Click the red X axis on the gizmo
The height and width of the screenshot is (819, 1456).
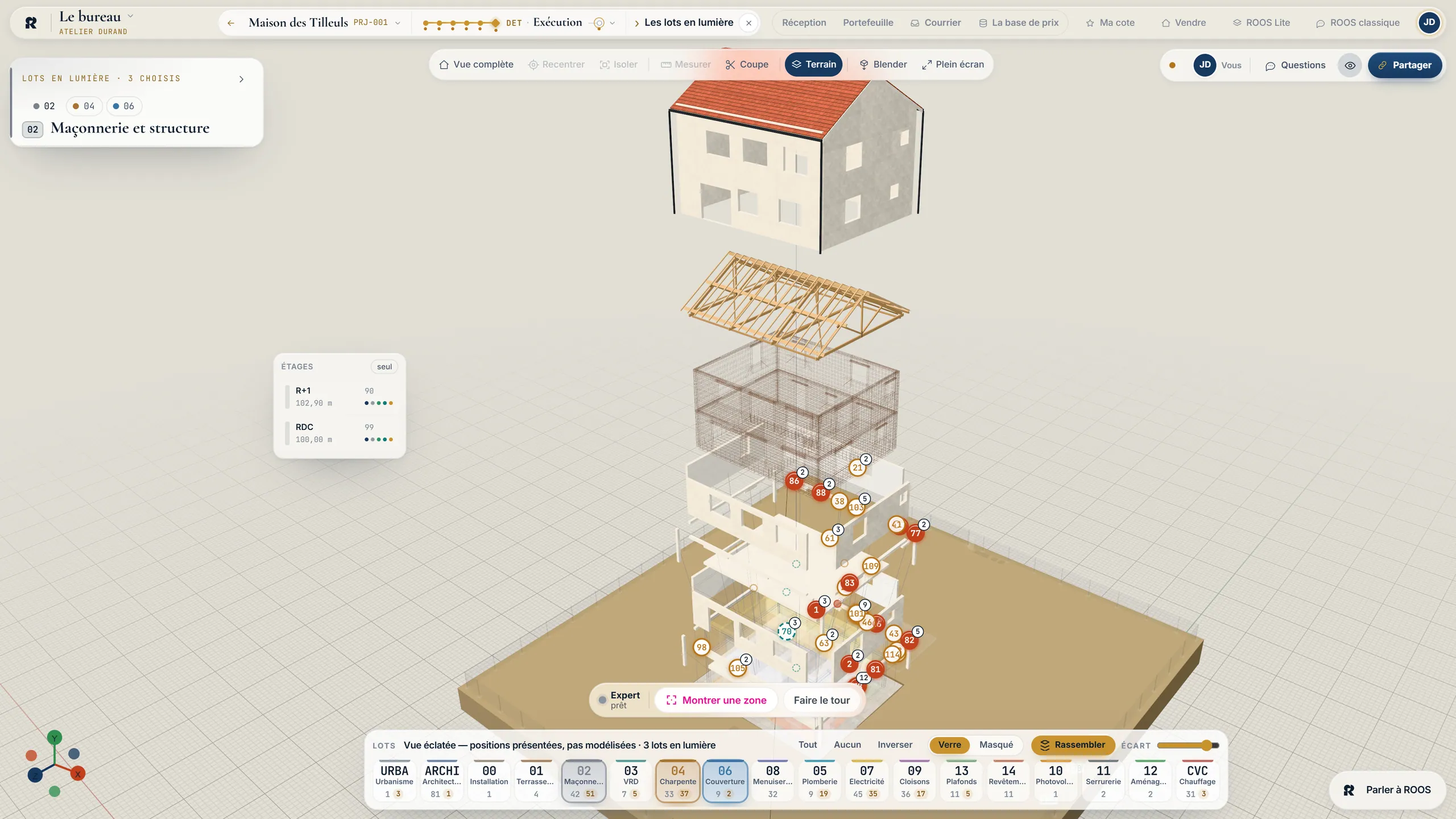click(78, 774)
